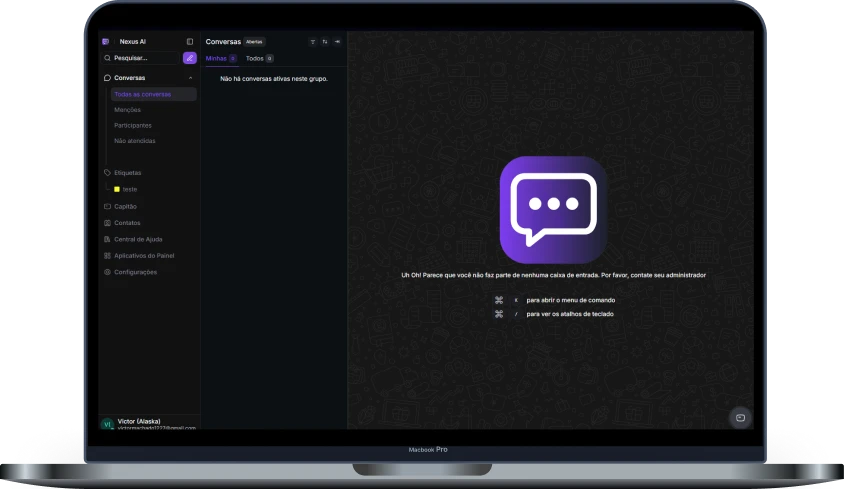Expand the Etiquetas section

127,172
